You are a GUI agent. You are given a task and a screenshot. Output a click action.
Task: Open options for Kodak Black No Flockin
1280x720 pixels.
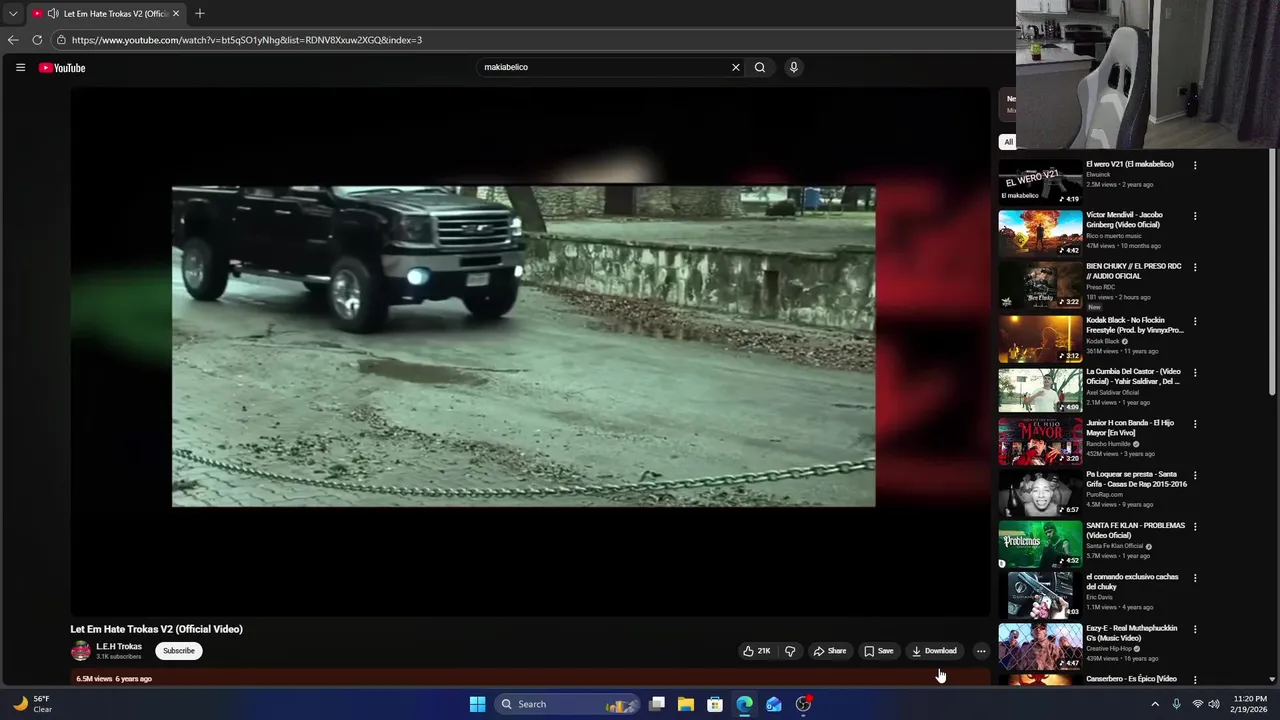(x=1195, y=321)
